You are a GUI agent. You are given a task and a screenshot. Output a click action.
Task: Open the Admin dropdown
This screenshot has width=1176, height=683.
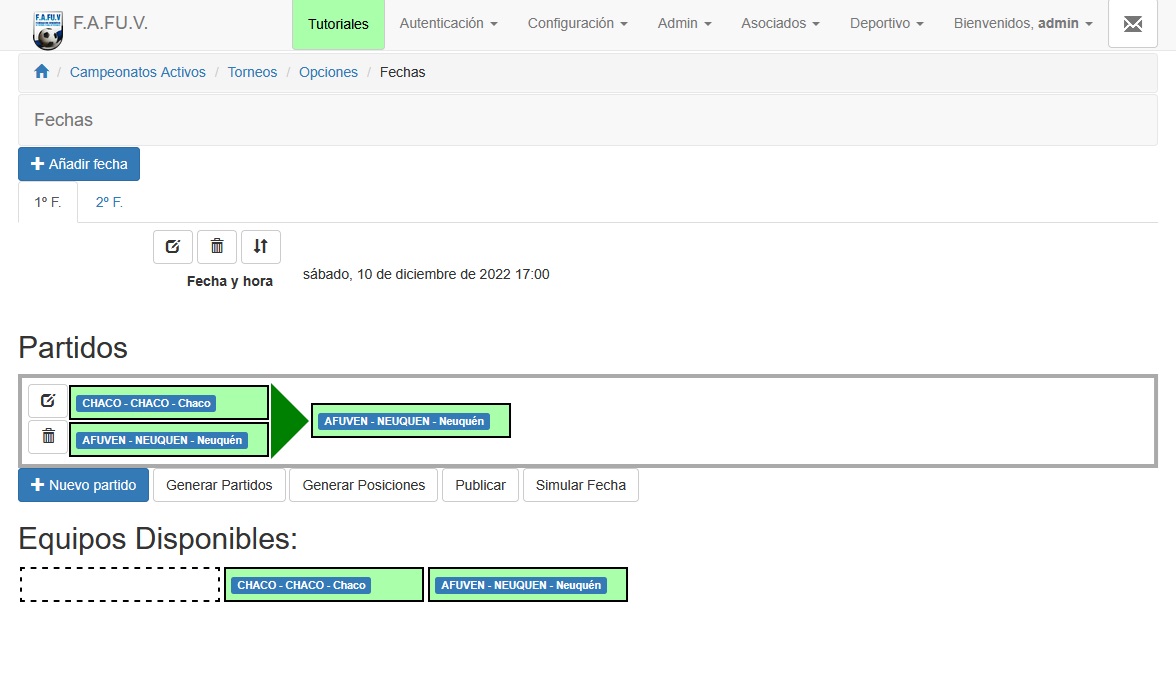683,24
